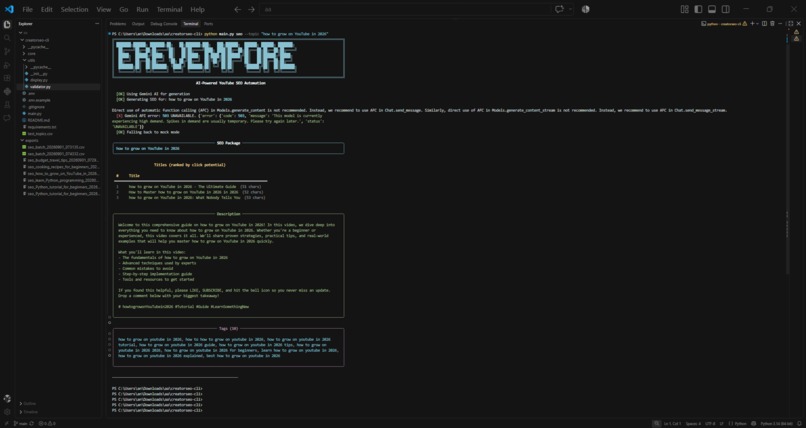Switch to the Problems tab
Screen dimensions: 806x428
click(x=118, y=24)
